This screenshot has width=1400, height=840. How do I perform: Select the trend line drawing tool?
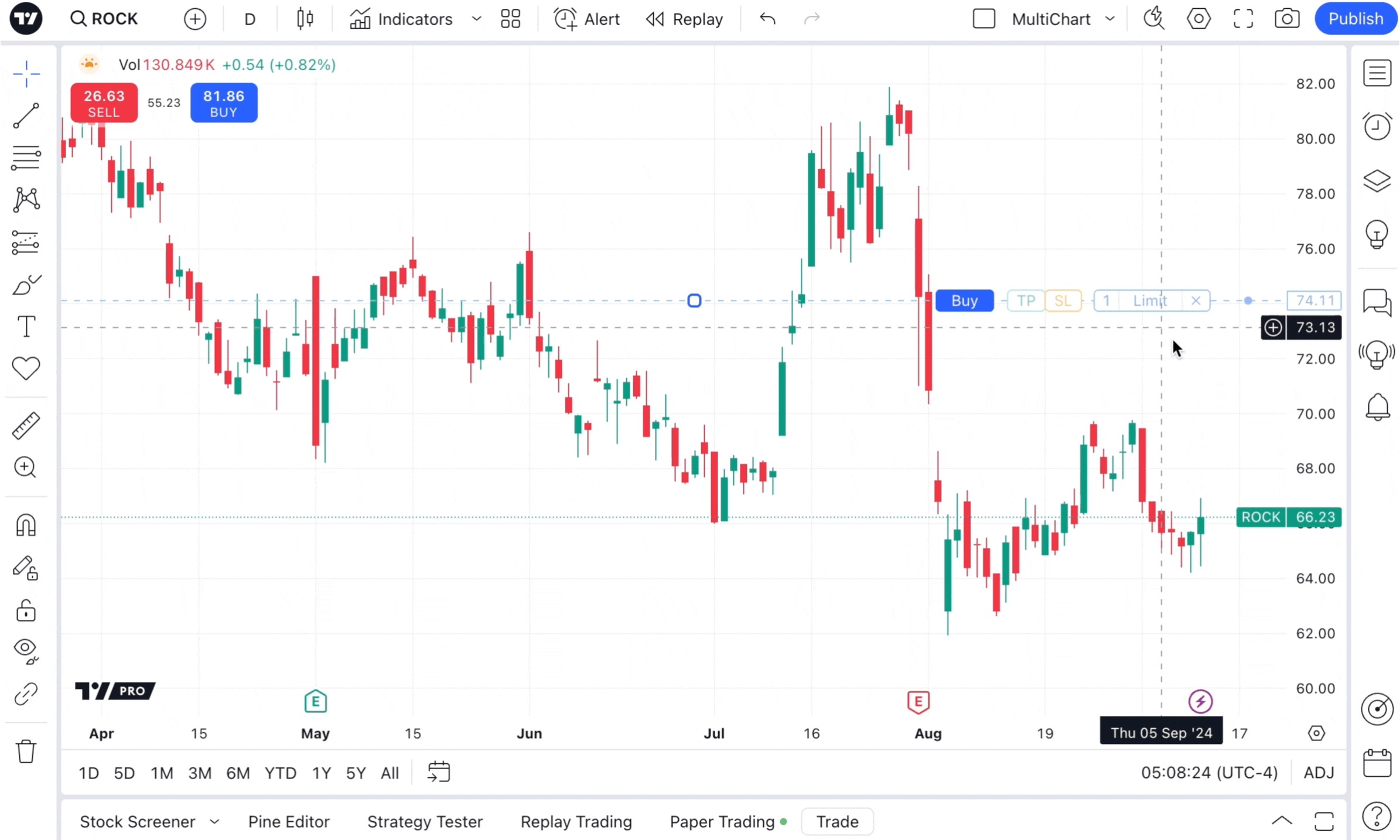(26, 115)
